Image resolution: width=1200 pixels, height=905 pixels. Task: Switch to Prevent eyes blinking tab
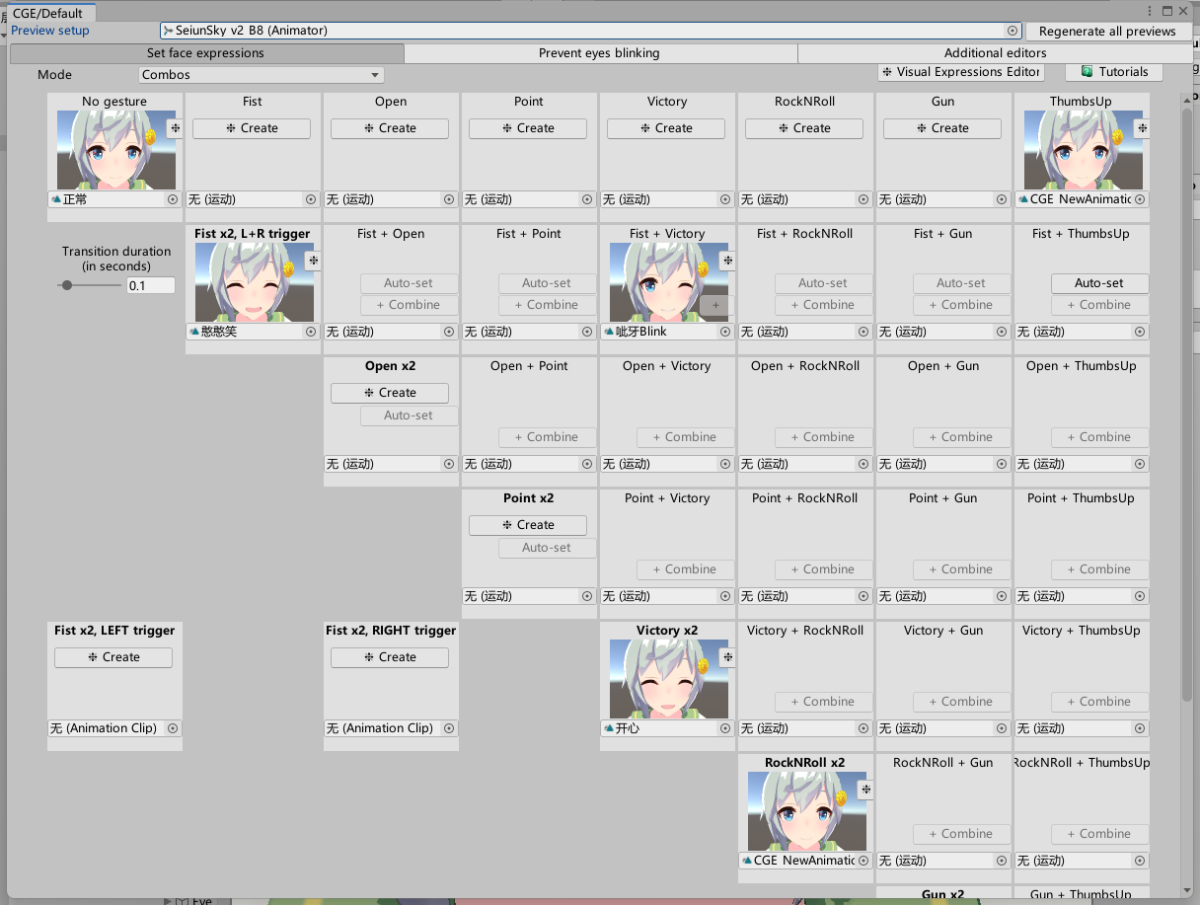pos(599,53)
